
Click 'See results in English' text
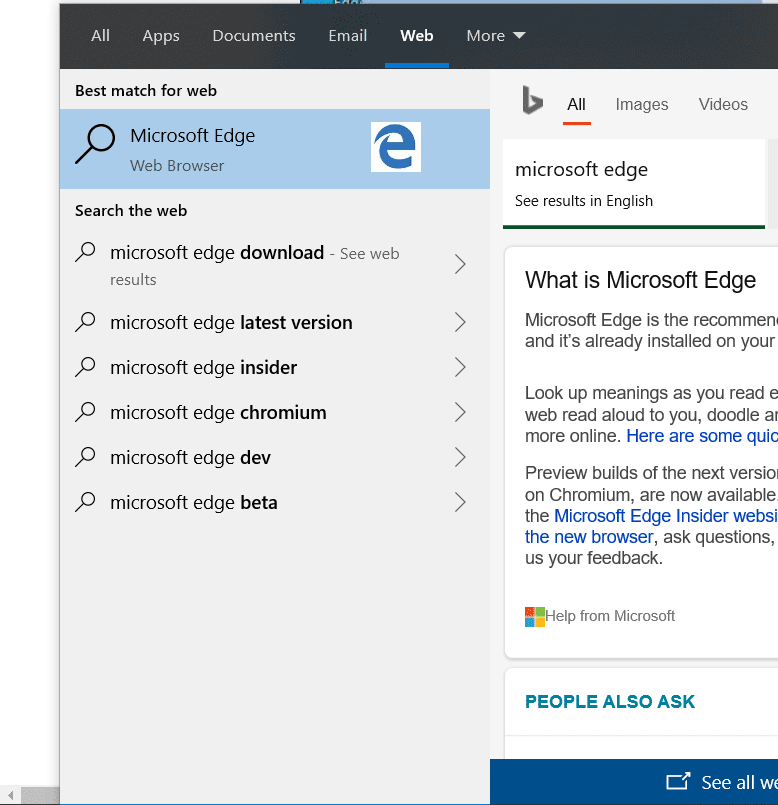click(x=584, y=201)
